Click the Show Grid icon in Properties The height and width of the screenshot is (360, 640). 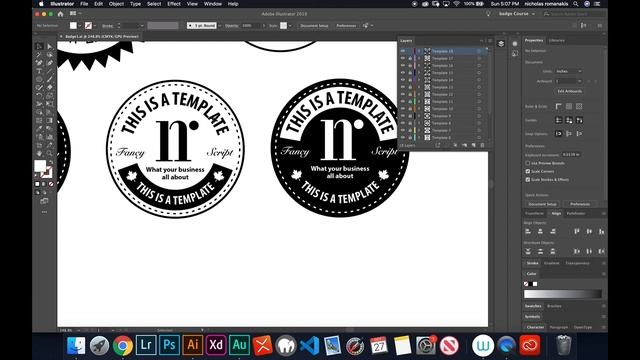click(x=569, y=106)
